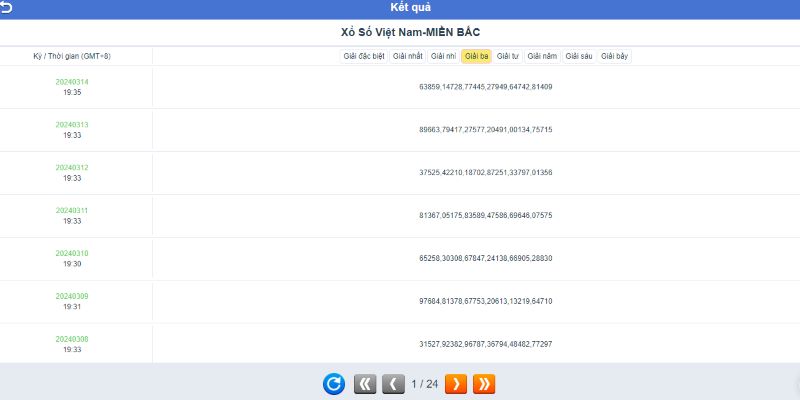Click the 20240310 result numbers row
This screenshot has width=800, height=400.
coord(485,258)
